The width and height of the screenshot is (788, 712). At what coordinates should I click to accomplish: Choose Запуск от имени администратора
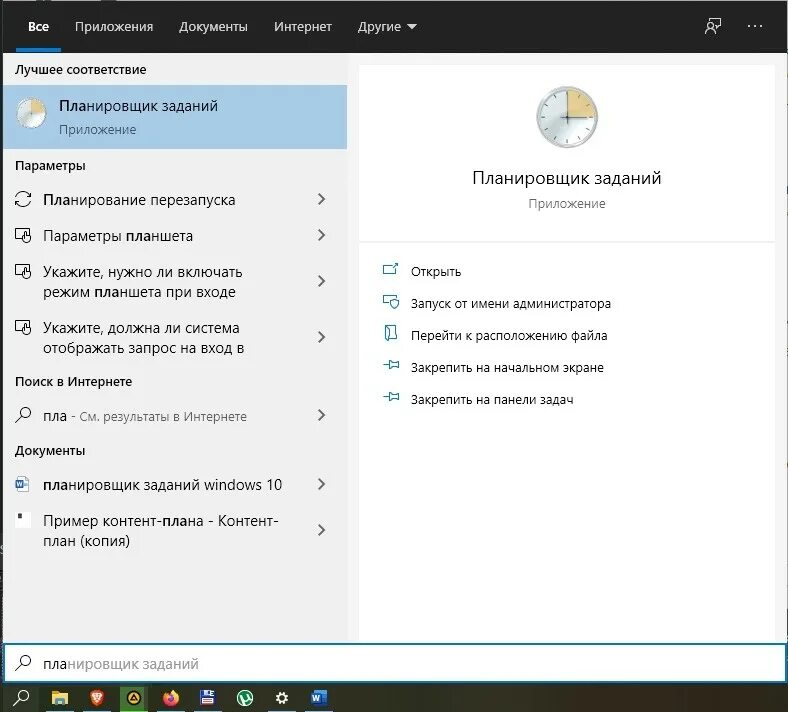pyautogui.click(x=511, y=303)
